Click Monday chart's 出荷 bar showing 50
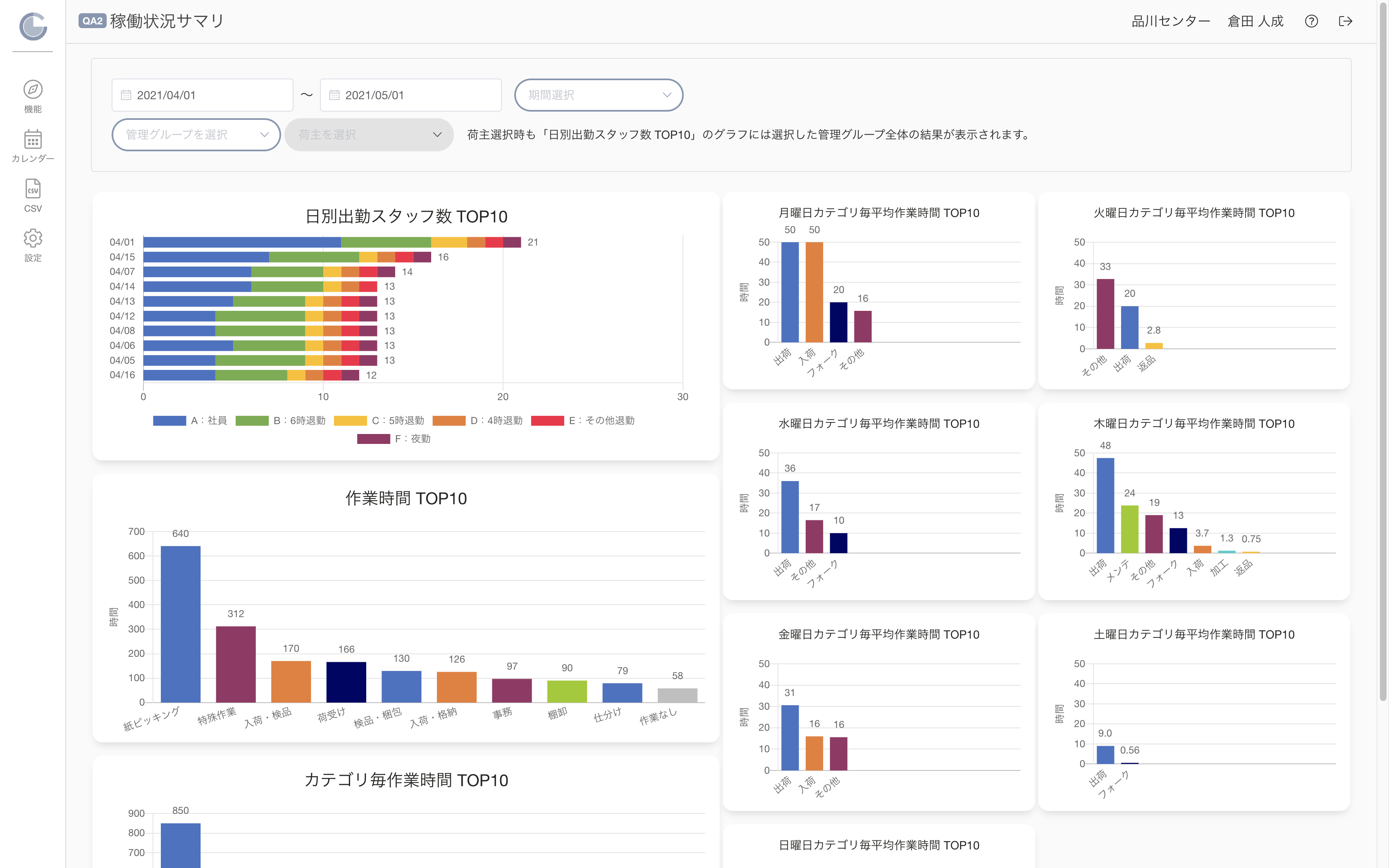The height and width of the screenshot is (868, 1389). click(x=790, y=292)
